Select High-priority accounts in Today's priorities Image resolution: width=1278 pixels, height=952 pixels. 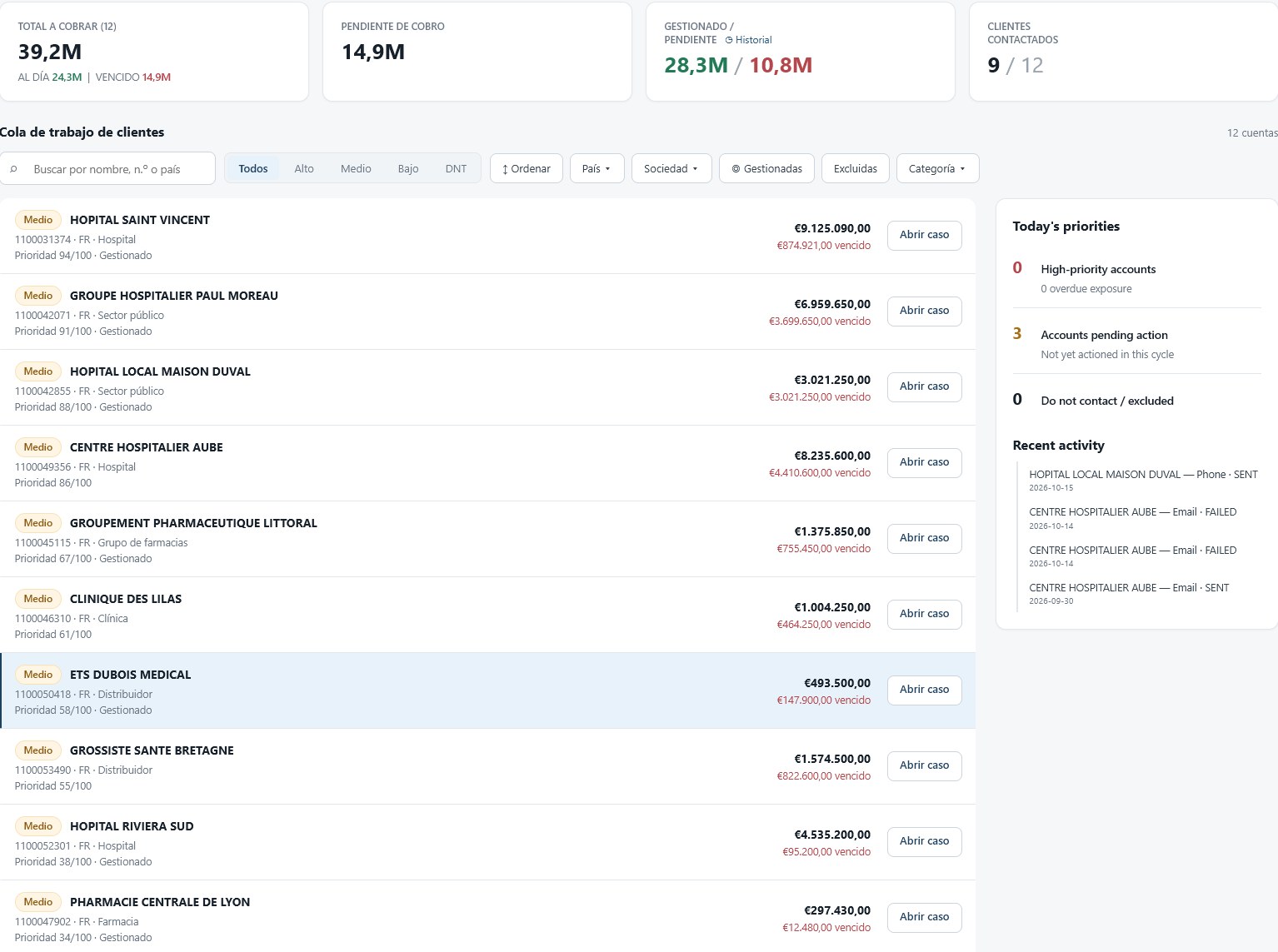click(x=1098, y=269)
